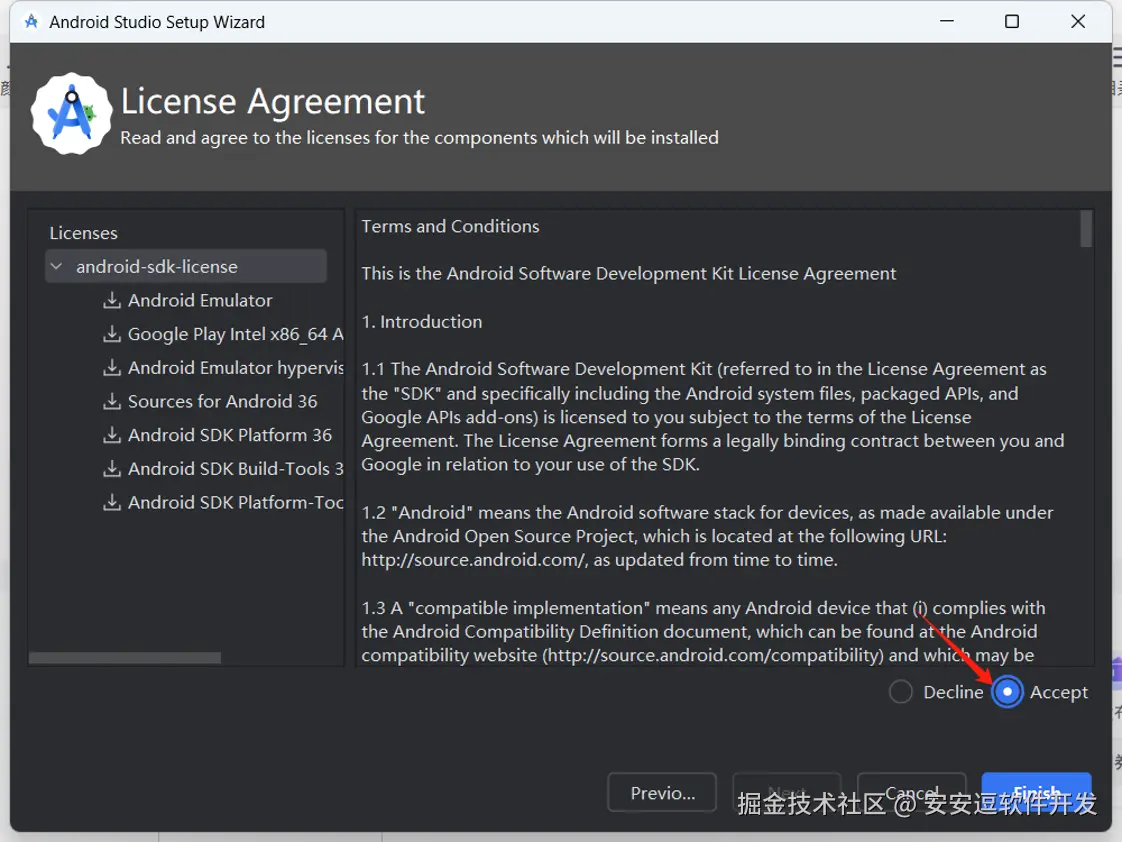
Task: Click the Cancel button
Action: coord(911,793)
